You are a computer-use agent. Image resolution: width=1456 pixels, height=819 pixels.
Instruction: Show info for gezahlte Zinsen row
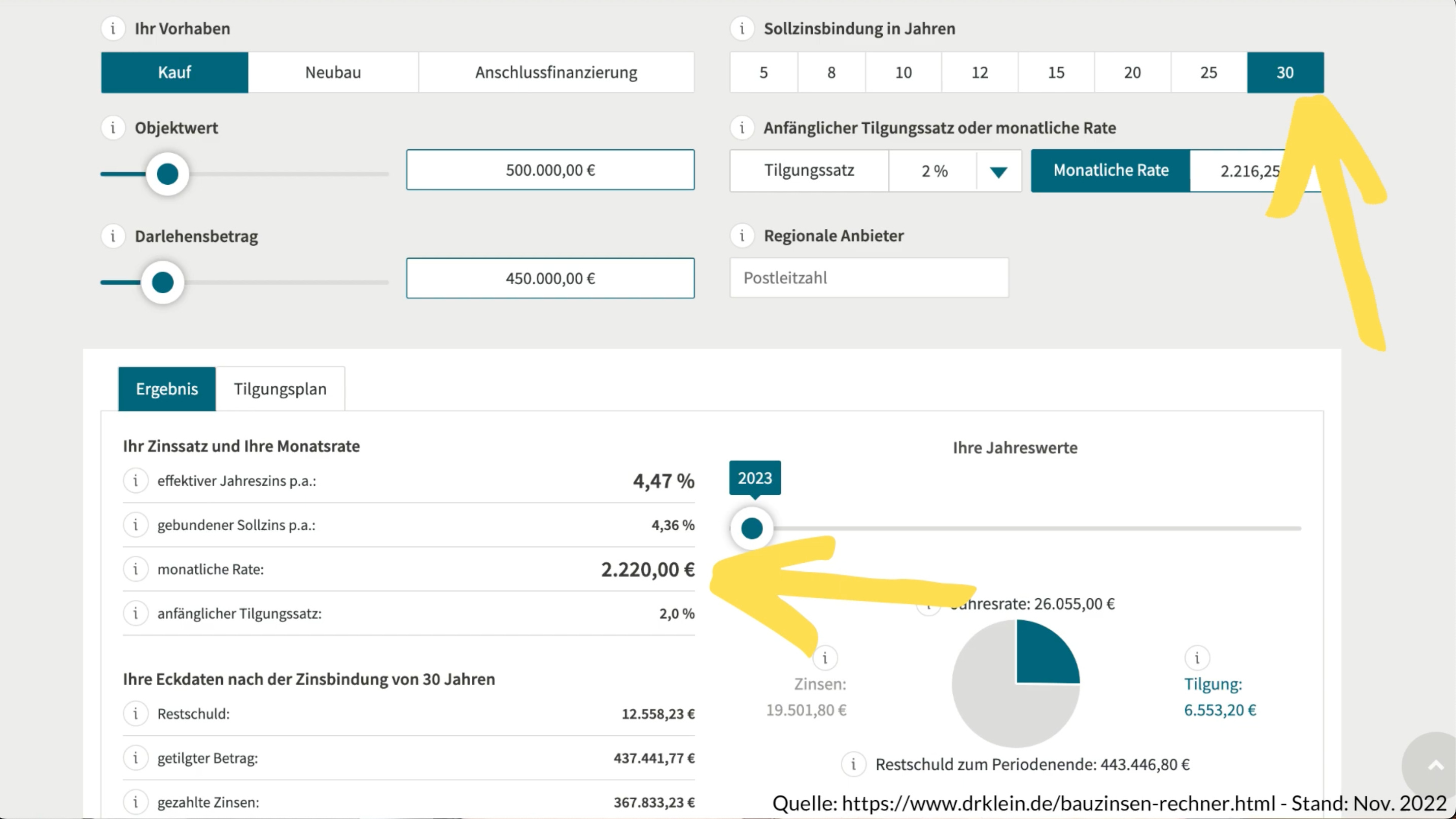tap(135, 801)
